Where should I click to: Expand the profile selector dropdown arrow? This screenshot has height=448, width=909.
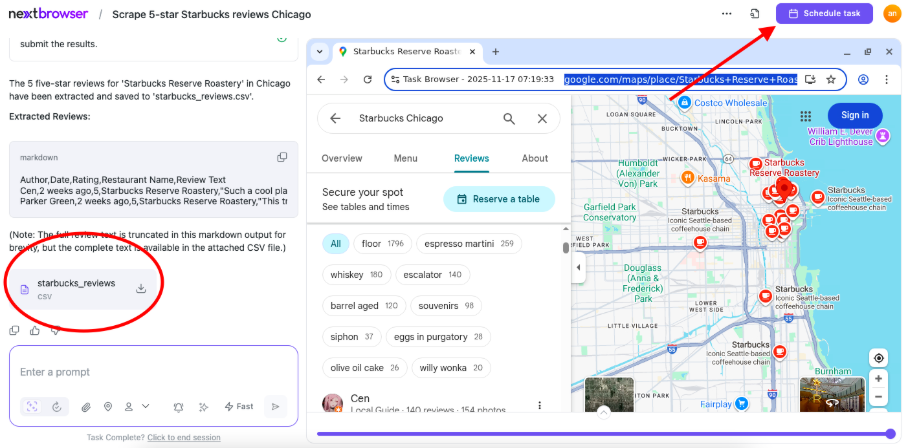146,406
